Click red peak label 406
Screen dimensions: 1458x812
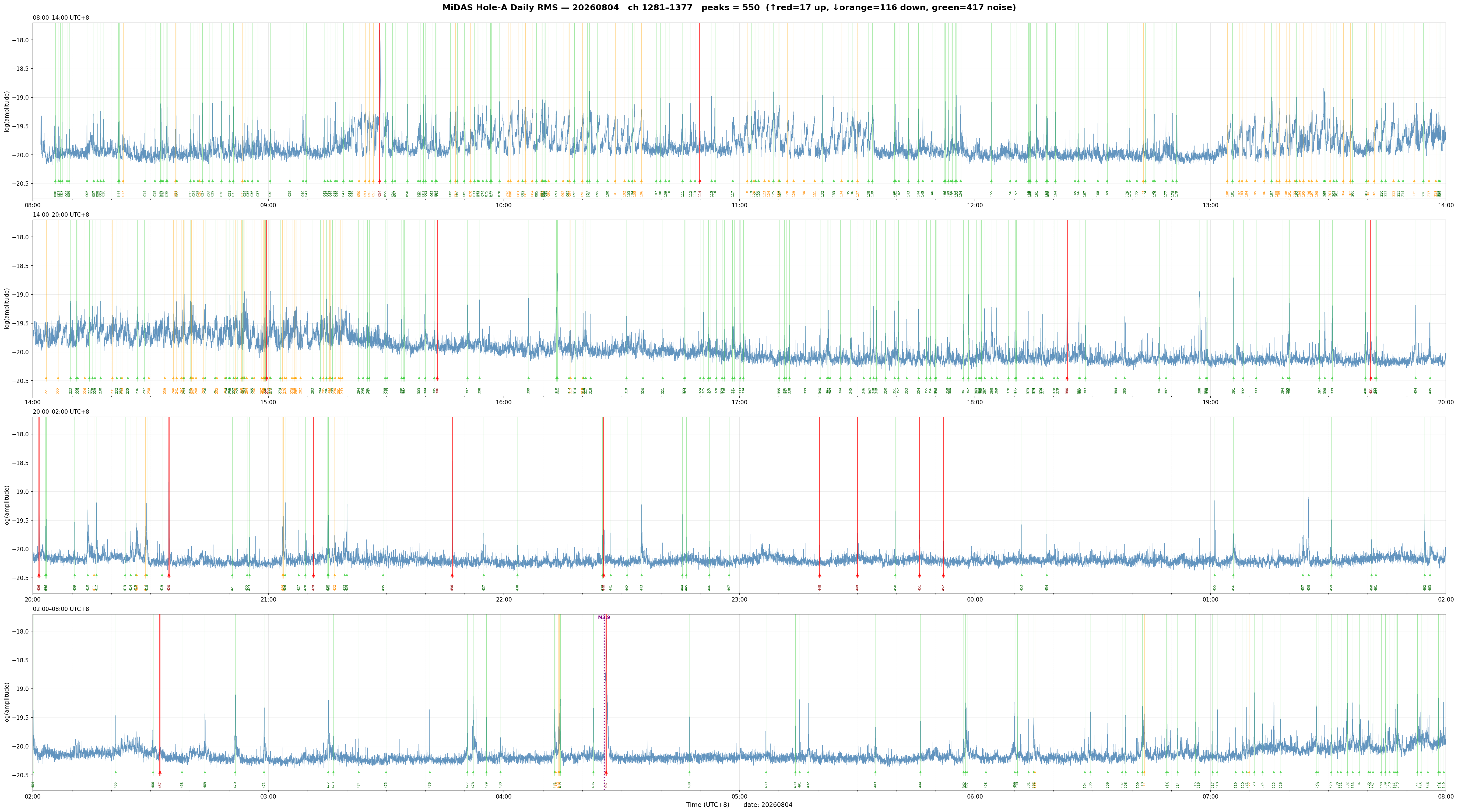coord(39,588)
